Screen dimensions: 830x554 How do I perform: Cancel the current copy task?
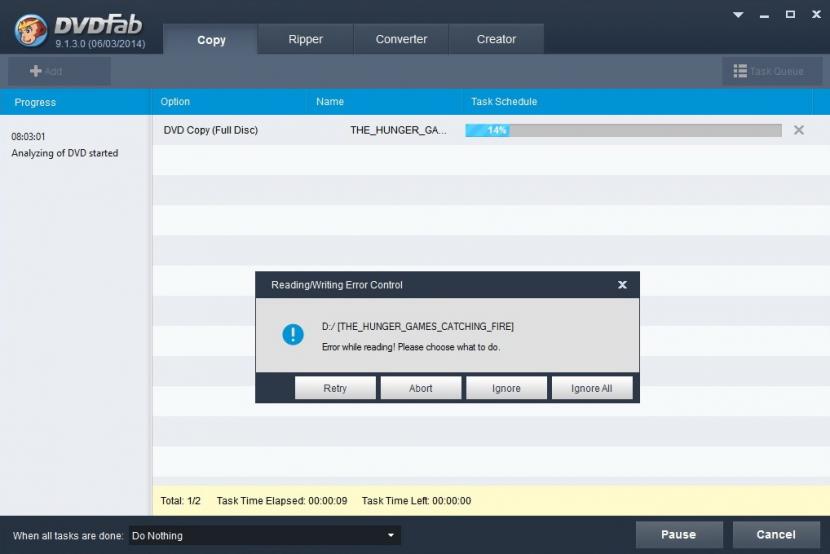(776, 534)
